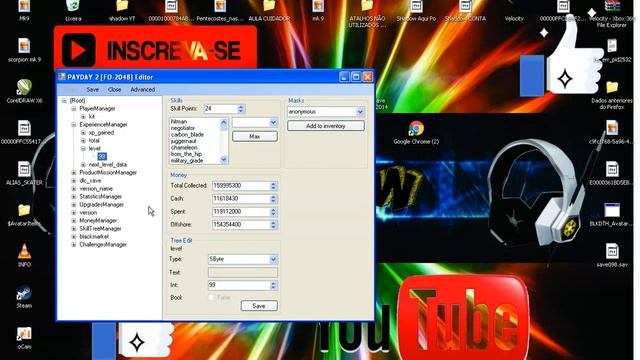Open the Velocity Xbox 360 File Explorer icon
Viewport: 640px width, 360px height.
click(612, 7)
